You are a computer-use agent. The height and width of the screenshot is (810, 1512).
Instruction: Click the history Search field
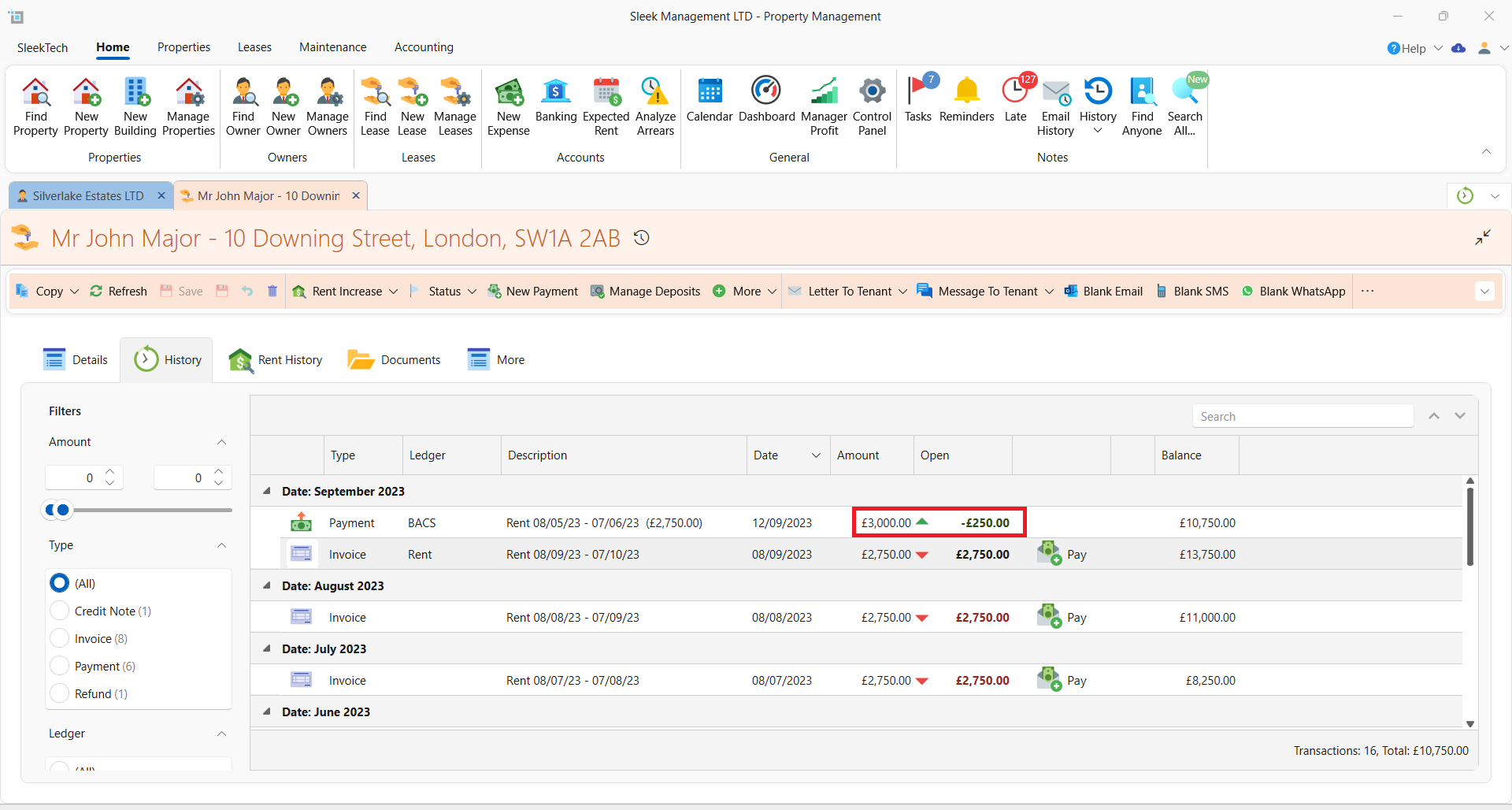point(1303,416)
